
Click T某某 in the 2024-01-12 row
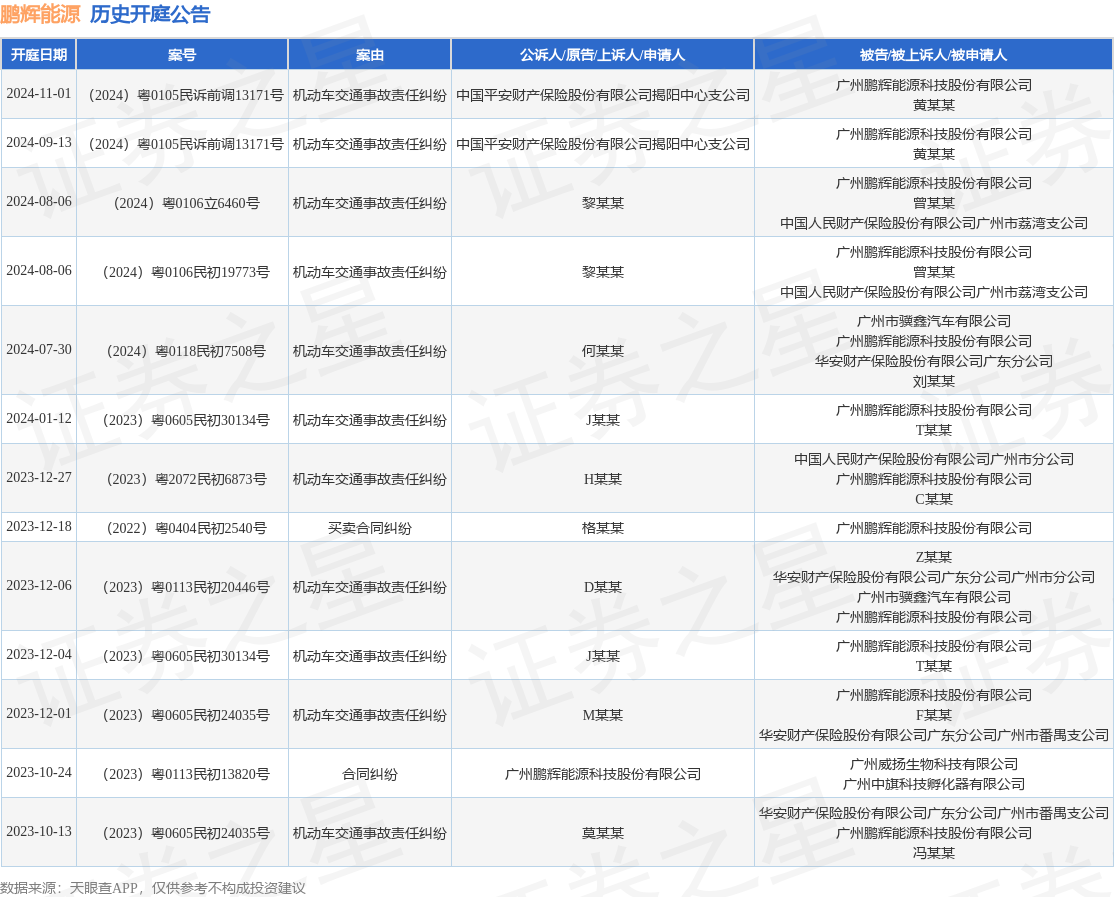point(934,430)
